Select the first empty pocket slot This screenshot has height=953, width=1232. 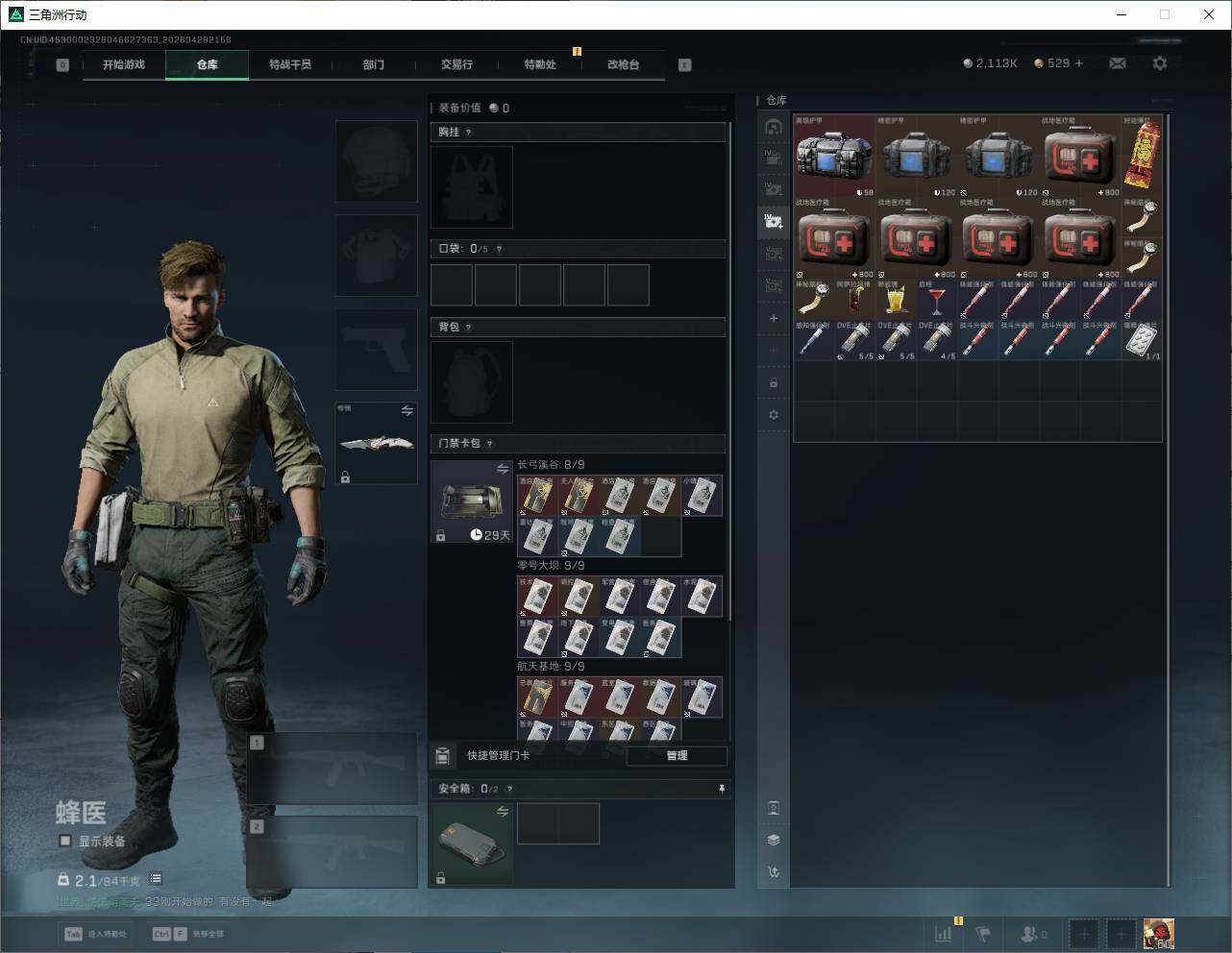point(452,285)
